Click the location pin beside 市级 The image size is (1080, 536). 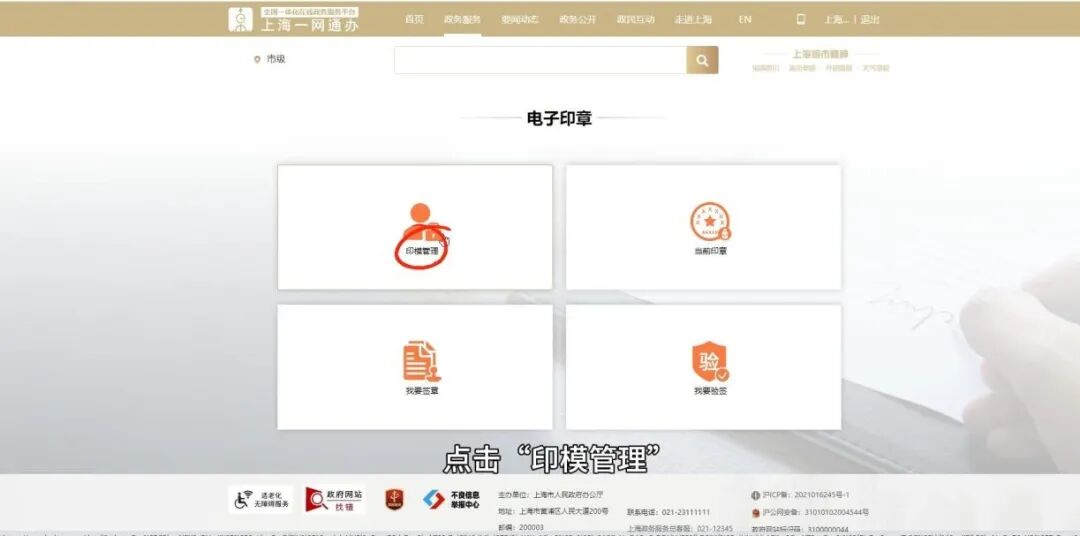coord(258,60)
